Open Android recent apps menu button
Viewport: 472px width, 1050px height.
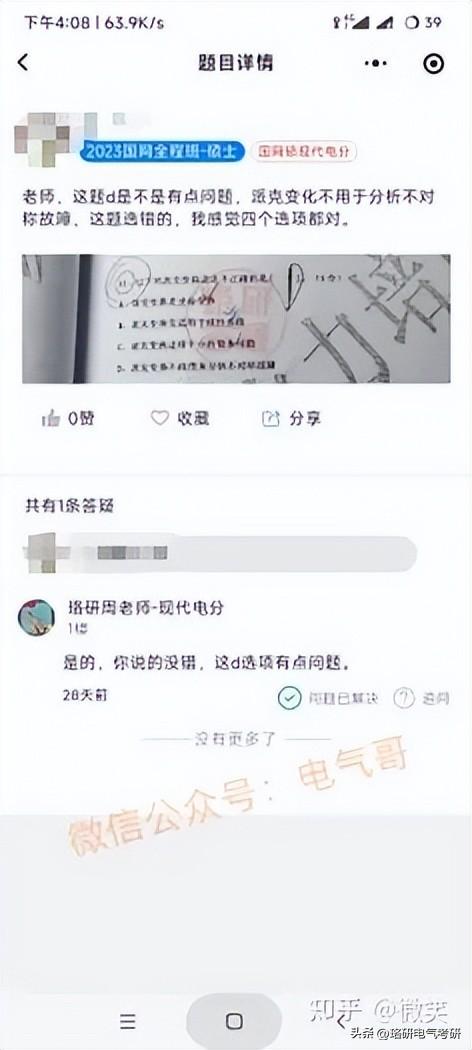tap(128, 1021)
